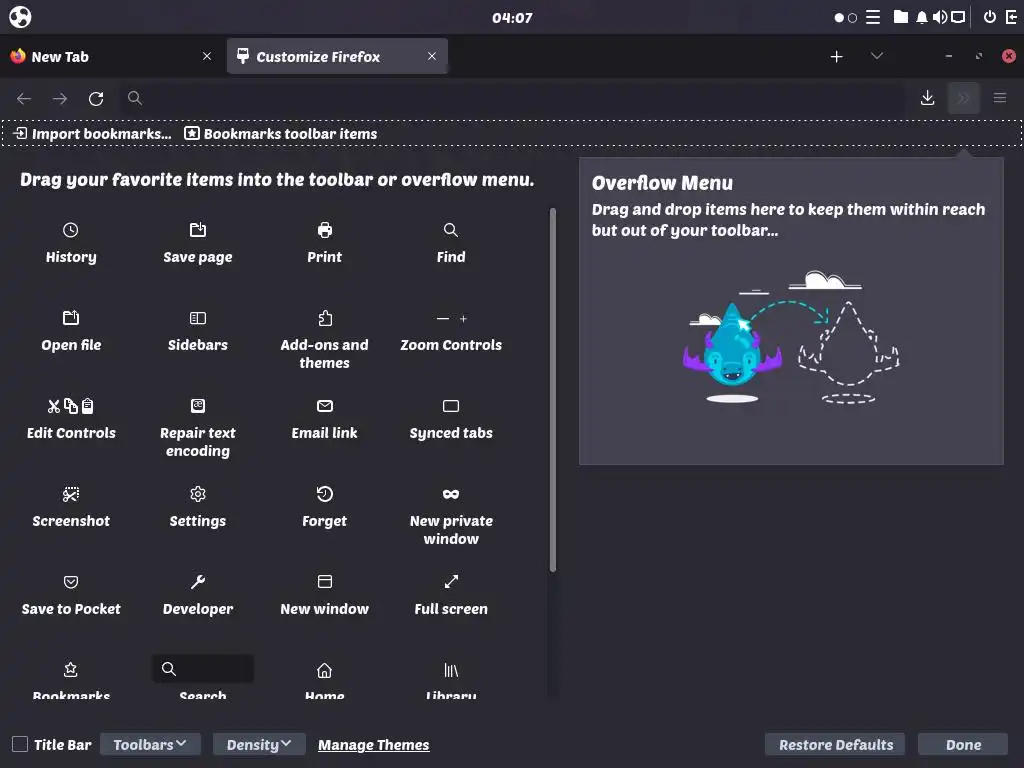Click Bookmarks toolbar items placeholder
The image size is (1024, 768).
[x=281, y=134]
